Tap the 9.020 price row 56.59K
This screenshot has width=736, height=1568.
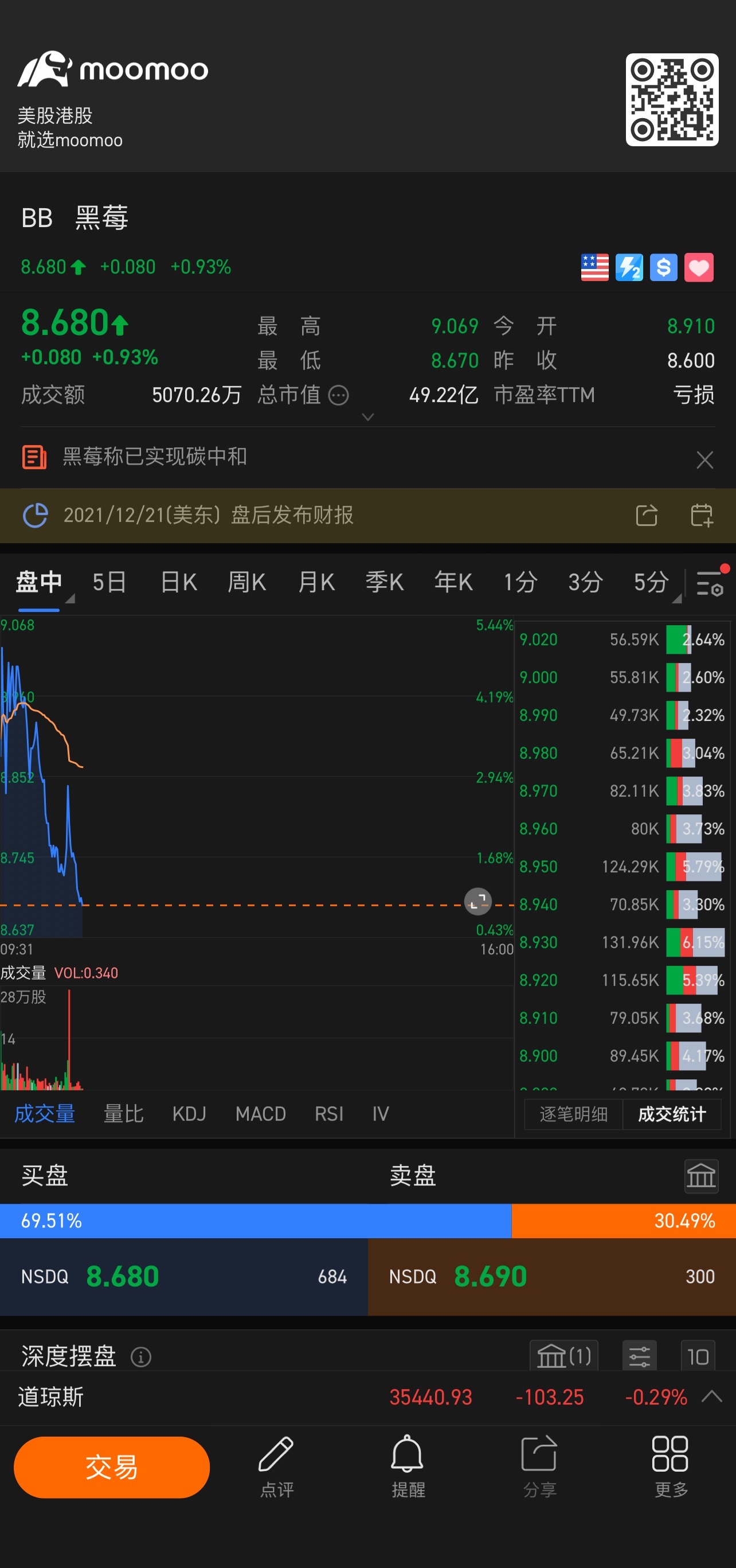[x=622, y=639]
